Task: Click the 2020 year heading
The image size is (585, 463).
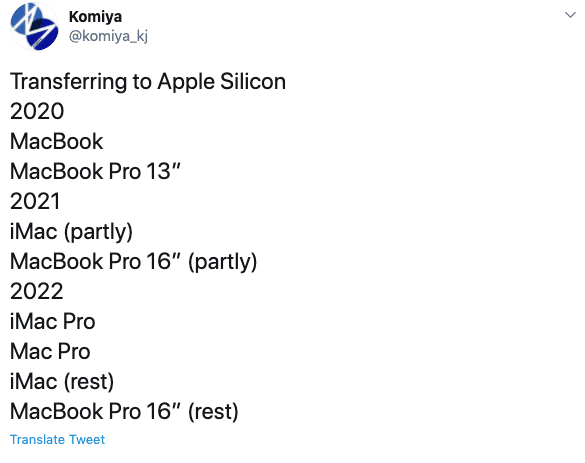Action: [37, 111]
